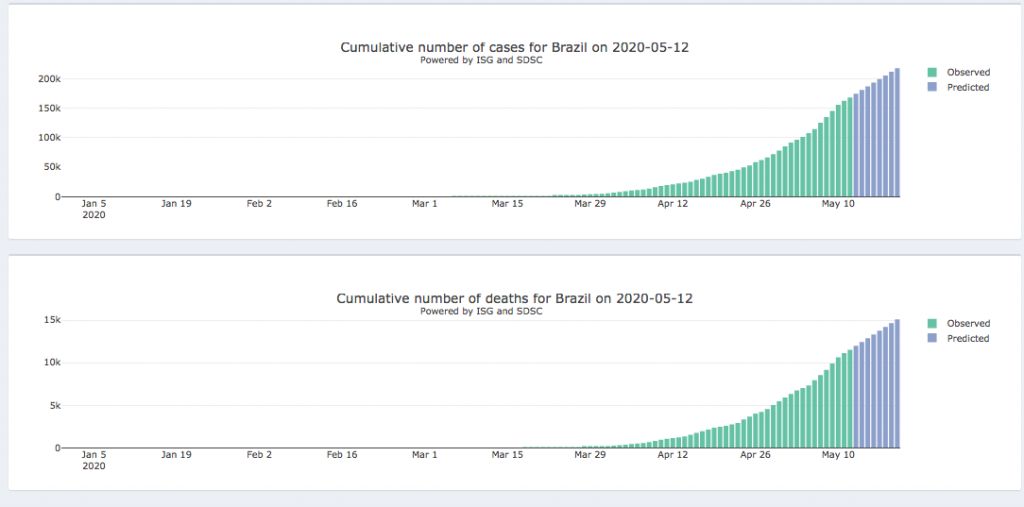The image size is (1024, 507).
Task: Click the Mar 1 tick label on cases chart
Action: pos(424,204)
